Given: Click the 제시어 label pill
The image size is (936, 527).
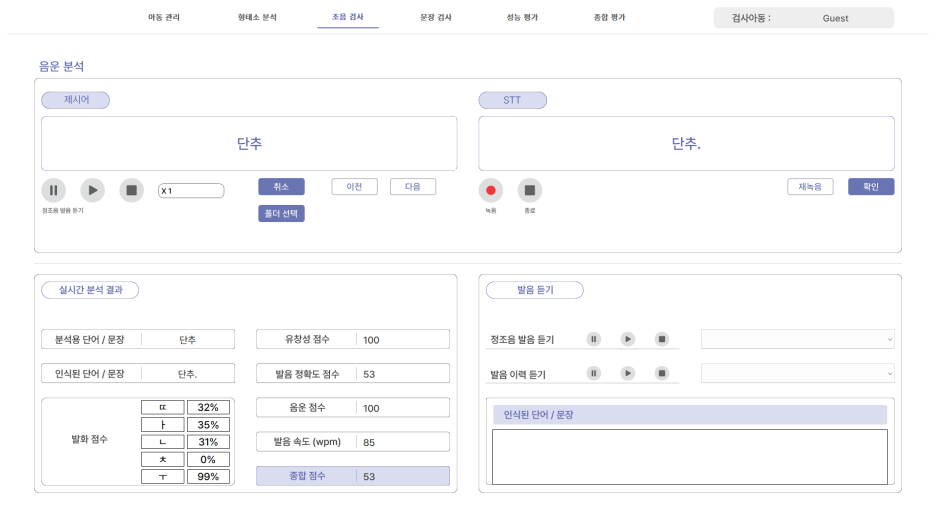Looking at the screenshot, I should tap(75, 100).
